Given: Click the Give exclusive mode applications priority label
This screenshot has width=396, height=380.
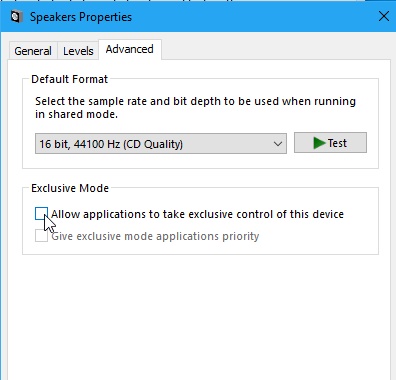Looking at the screenshot, I should click(x=155, y=236).
